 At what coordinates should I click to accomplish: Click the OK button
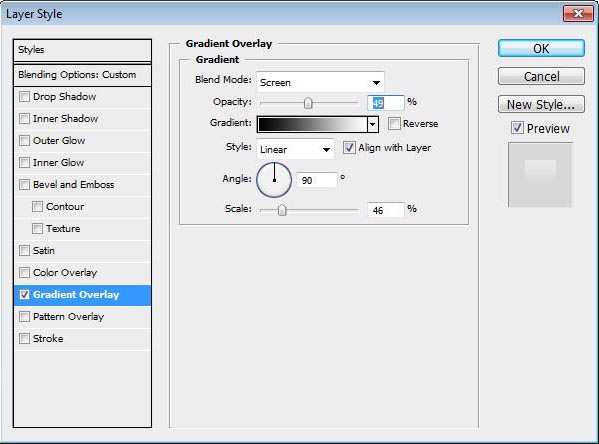(541, 49)
